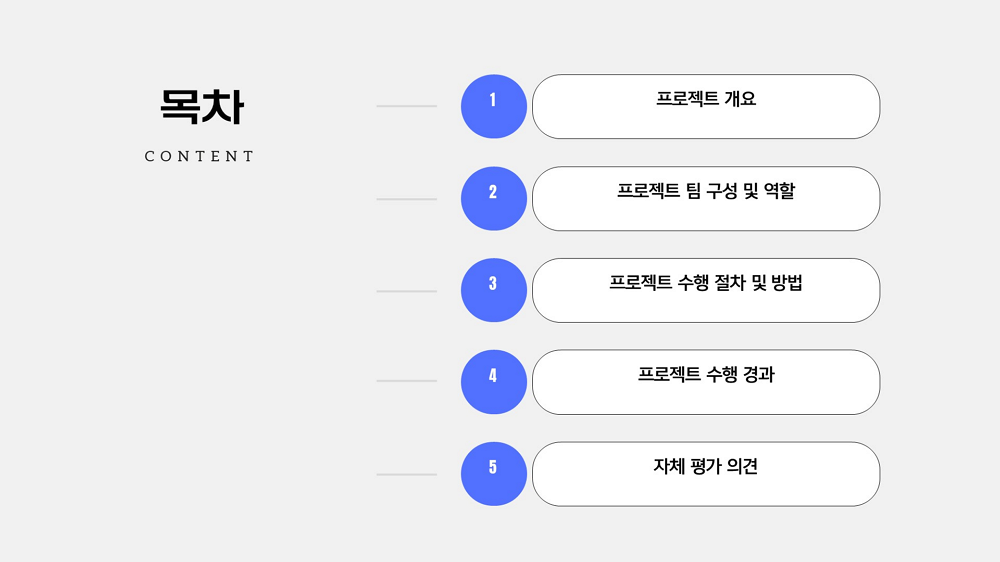
Task: Select the gray line beside item 5
Action: click(406, 475)
